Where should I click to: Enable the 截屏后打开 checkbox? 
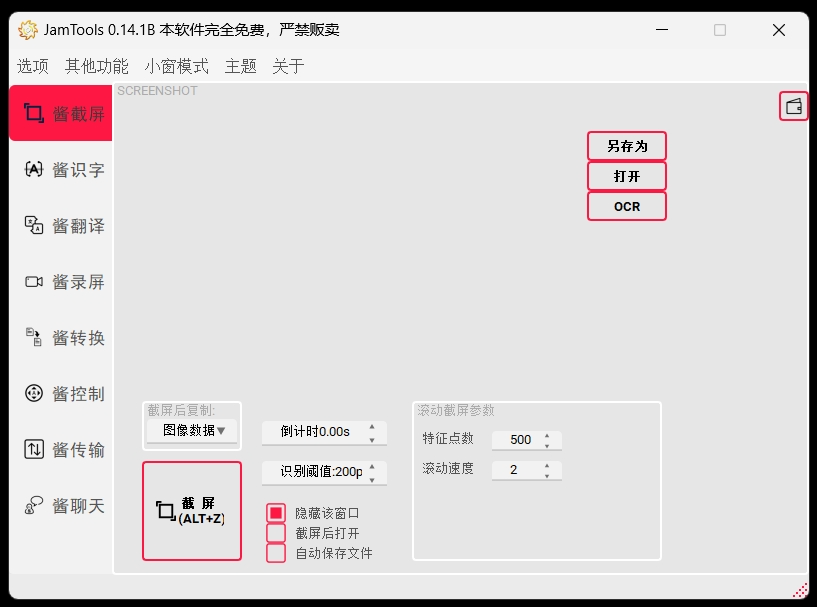click(276, 533)
